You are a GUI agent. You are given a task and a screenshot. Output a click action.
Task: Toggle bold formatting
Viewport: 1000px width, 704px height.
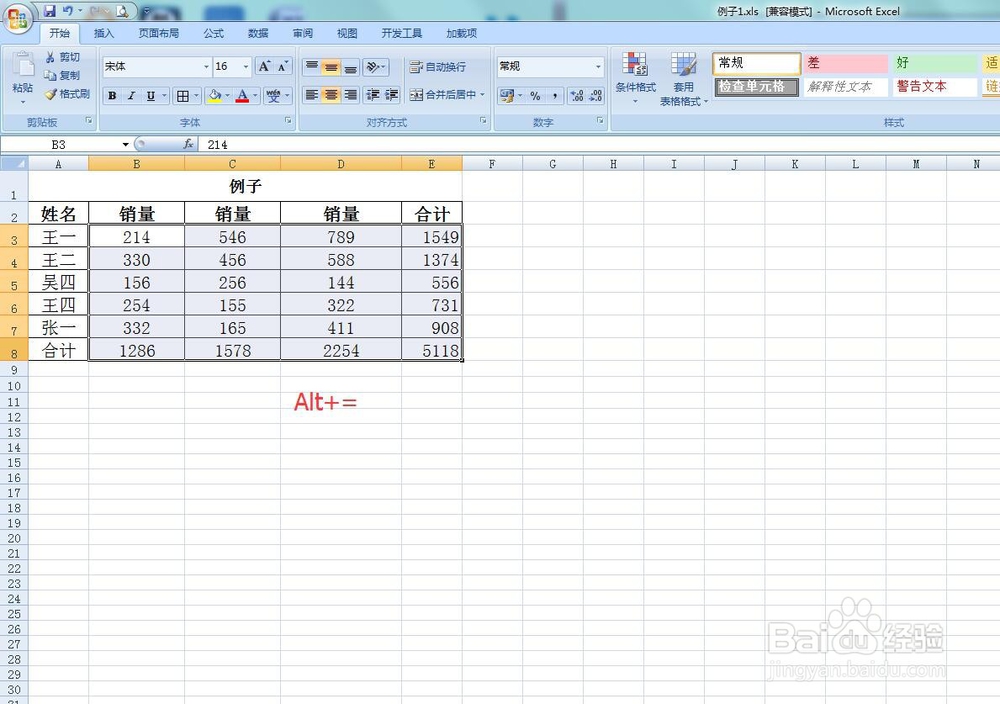[112, 96]
